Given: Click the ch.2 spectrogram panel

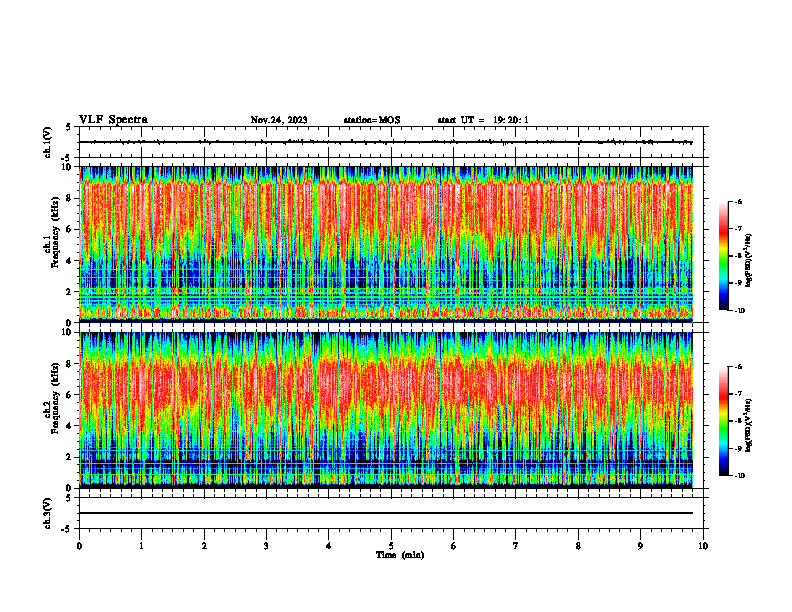Looking at the screenshot, I should [x=386, y=410].
